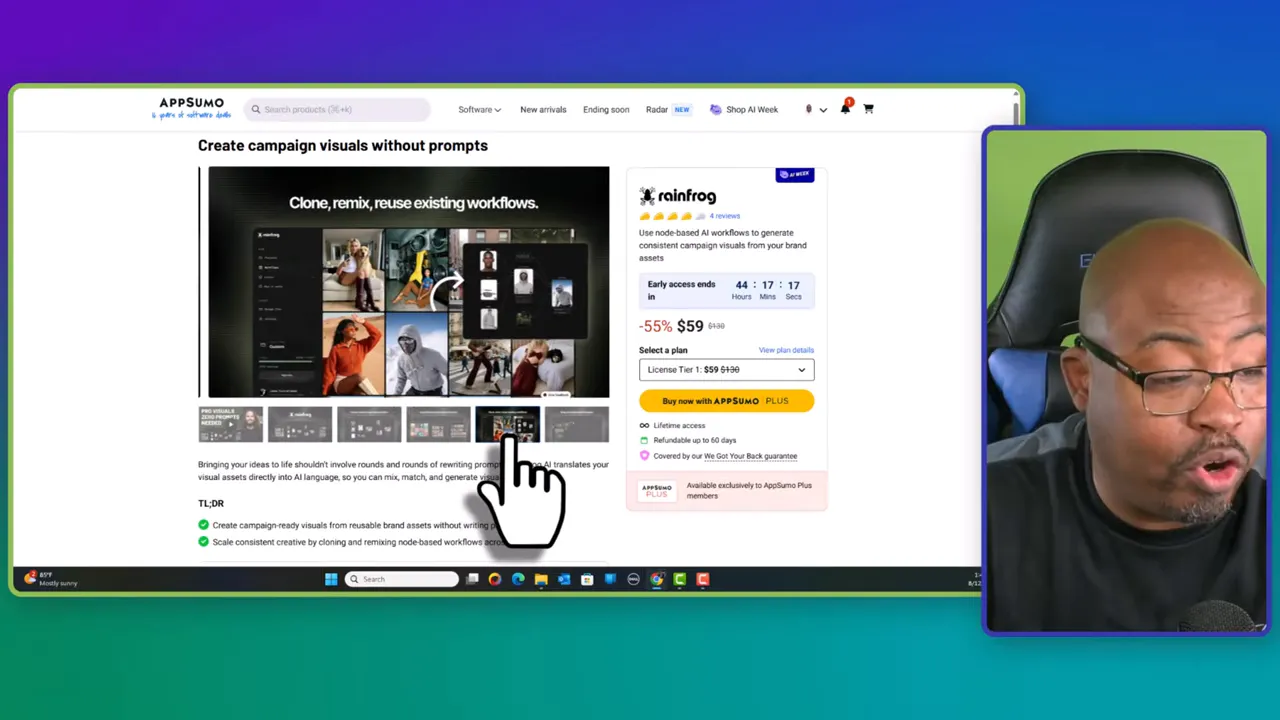This screenshot has width=1280, height=720.
Task: Click the "Early access ends in" label
Action: 681,290
